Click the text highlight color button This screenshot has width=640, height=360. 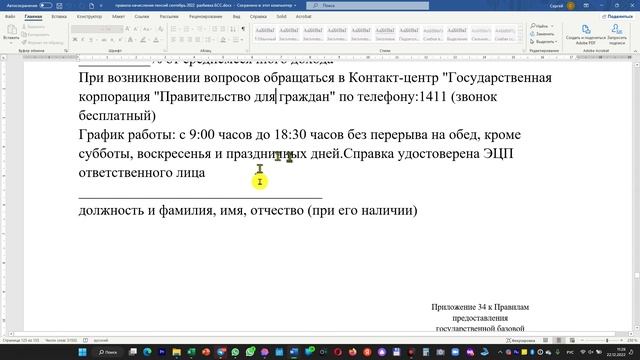(x=143, y=40)
